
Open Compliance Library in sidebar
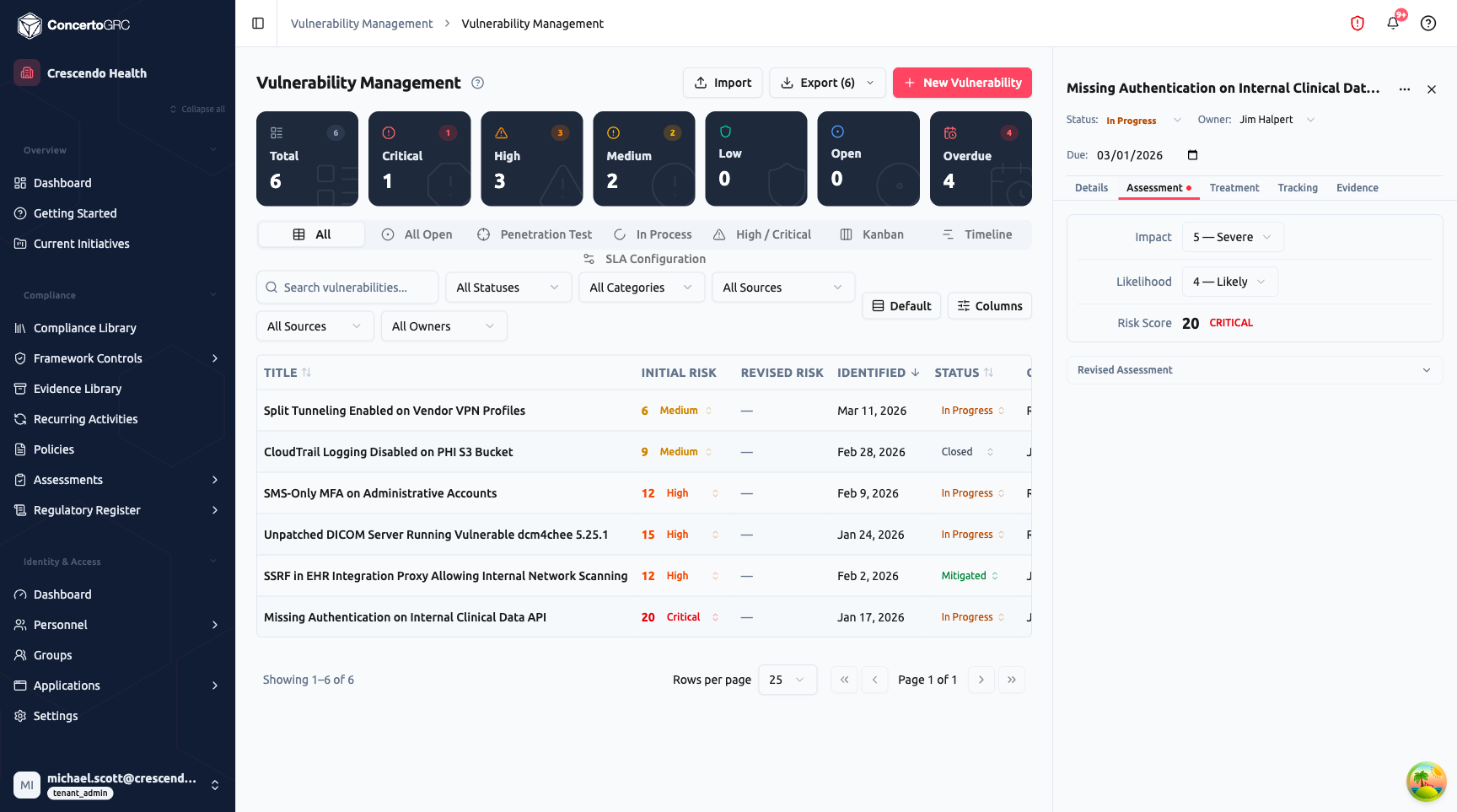click(118, 328)
